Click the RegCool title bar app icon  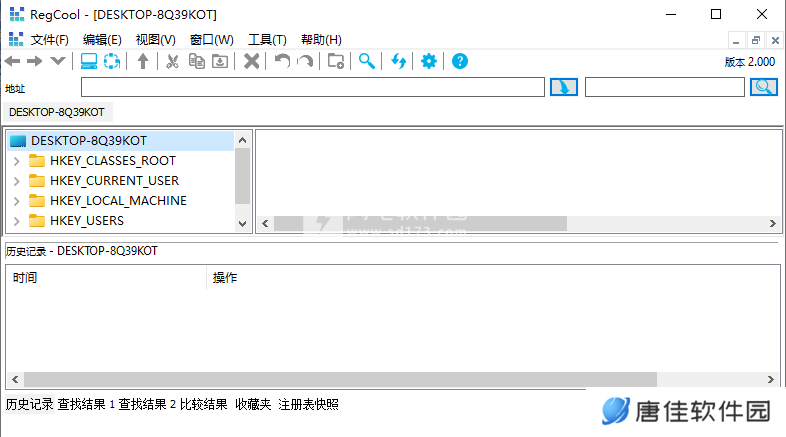[x=17, y=15]
